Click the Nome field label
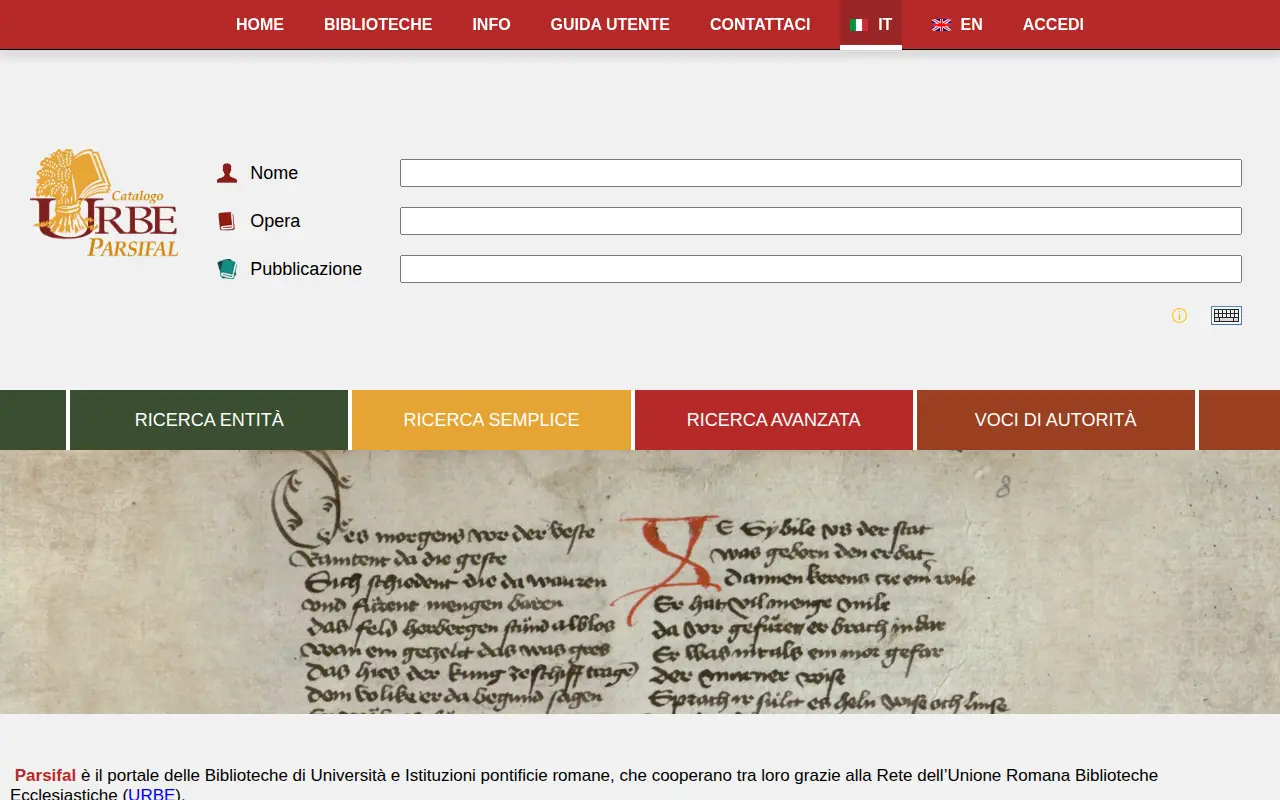Screen dimensions: 1280x800 274,173
